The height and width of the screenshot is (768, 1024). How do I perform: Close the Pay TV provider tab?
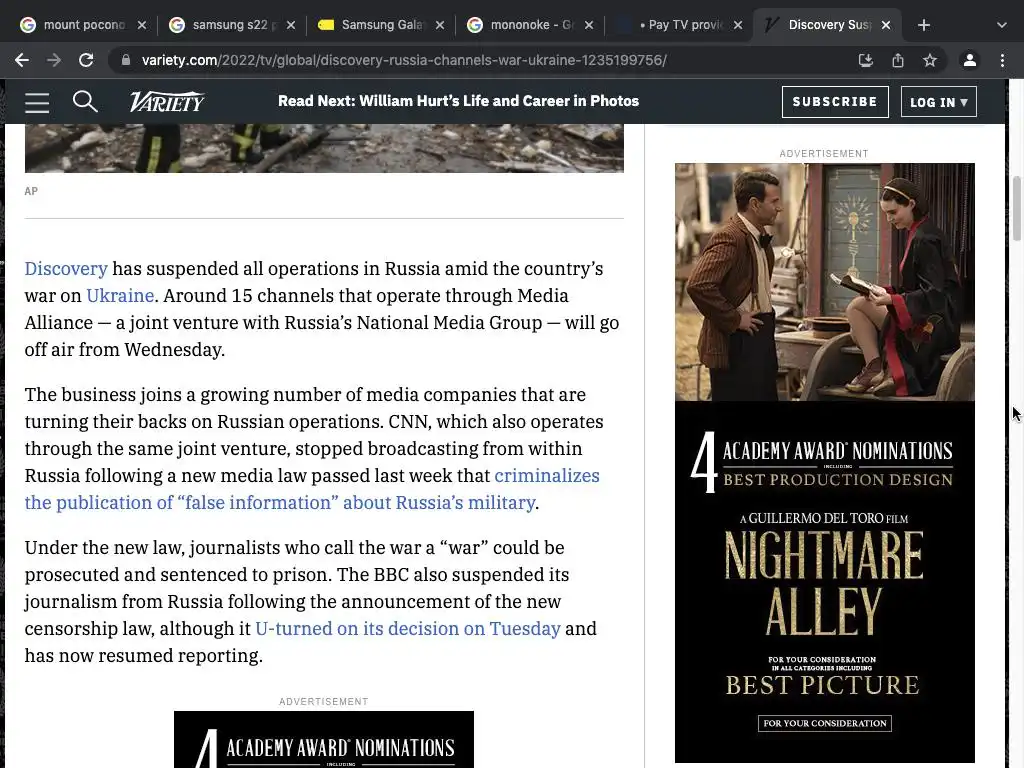tap(737, 25)
